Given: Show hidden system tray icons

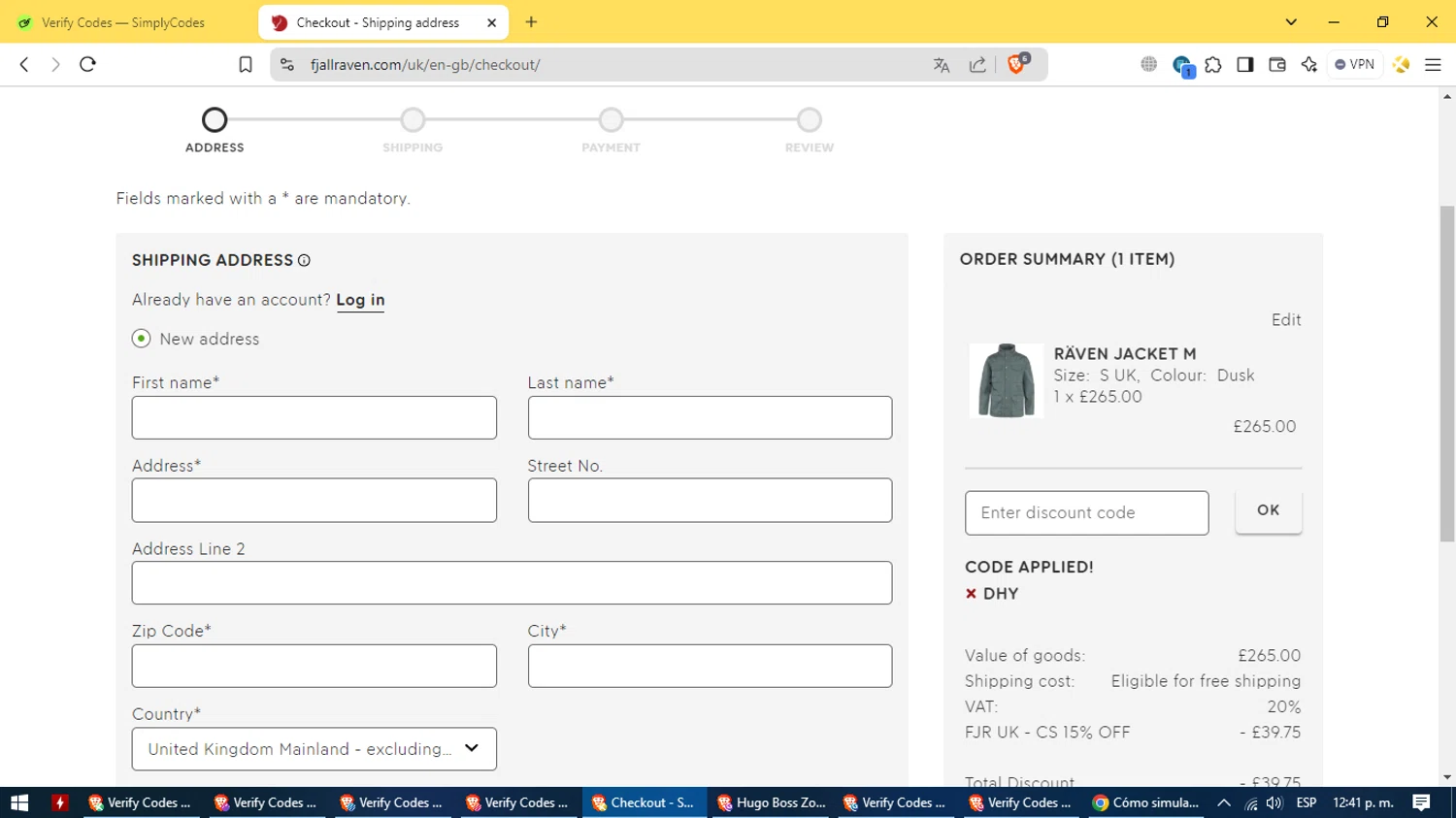Looking at the screenshot, I should click(1224, 802).
